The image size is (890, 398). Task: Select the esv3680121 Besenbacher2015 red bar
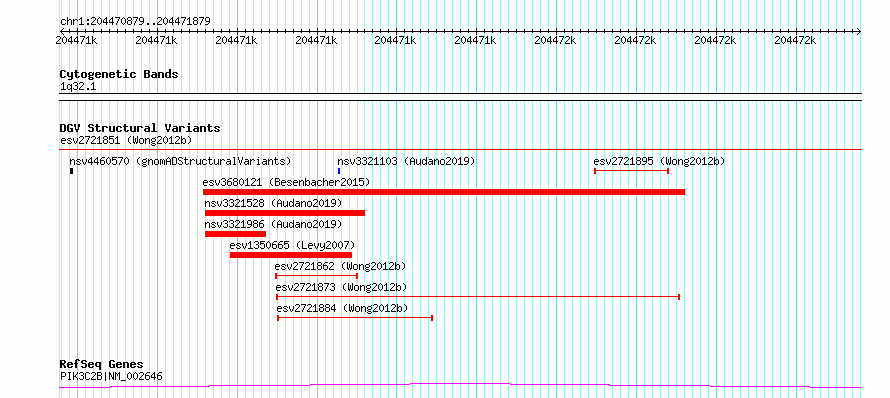[444, 192]
